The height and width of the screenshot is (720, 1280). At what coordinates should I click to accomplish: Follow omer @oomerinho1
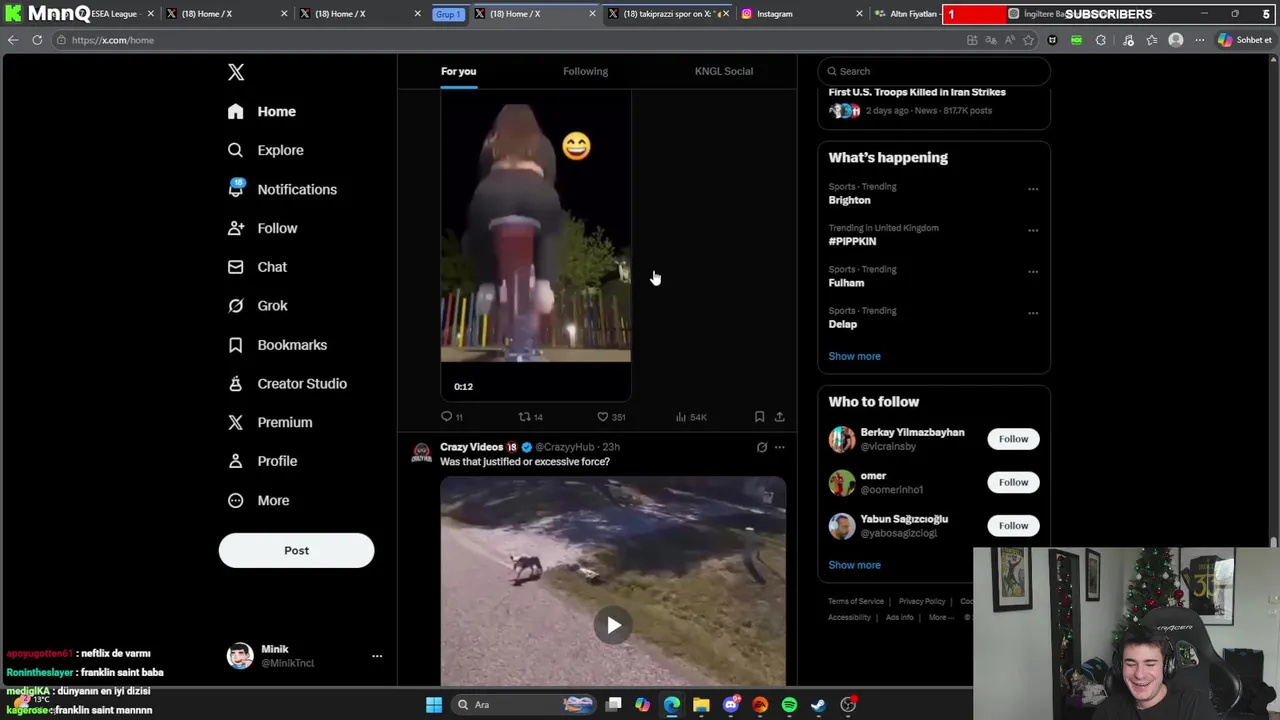1013,482
